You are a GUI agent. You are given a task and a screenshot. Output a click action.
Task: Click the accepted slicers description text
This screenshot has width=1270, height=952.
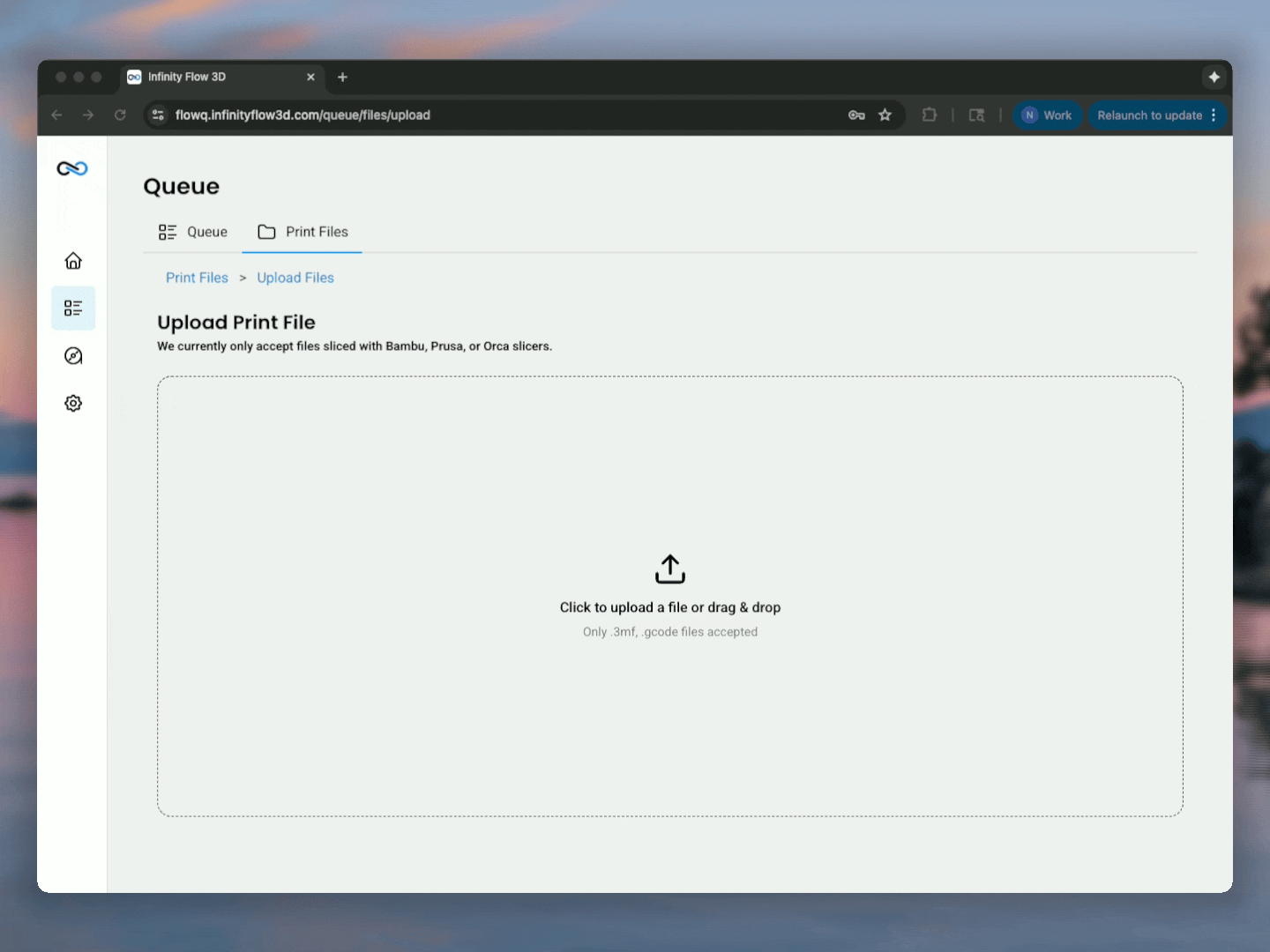pos(355,346)
